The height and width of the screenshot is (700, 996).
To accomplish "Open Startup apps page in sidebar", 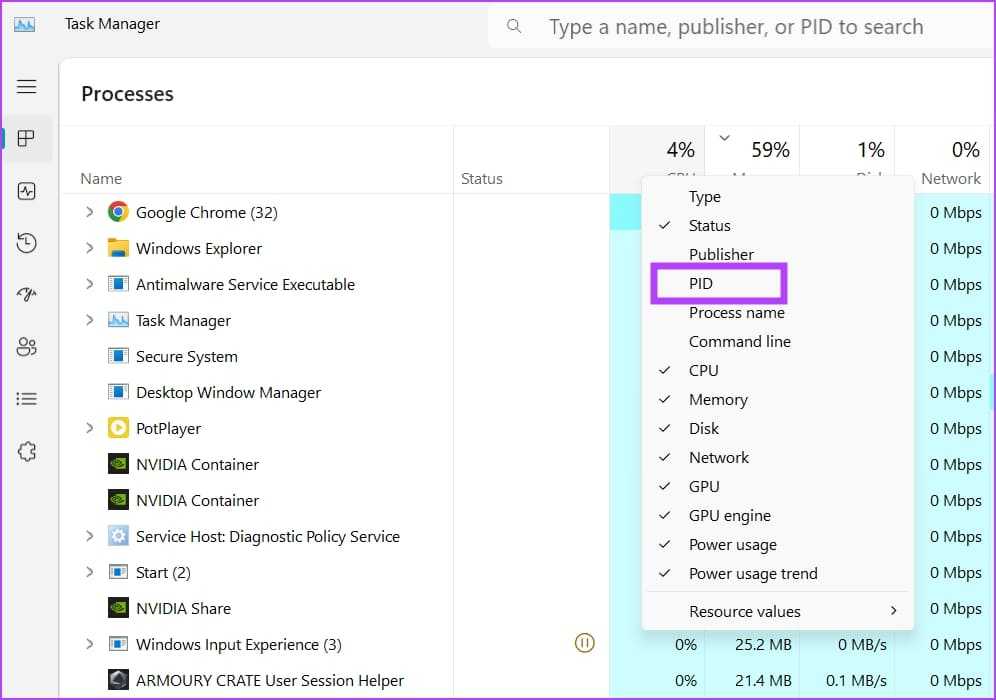I will click(x=27, y=295).
